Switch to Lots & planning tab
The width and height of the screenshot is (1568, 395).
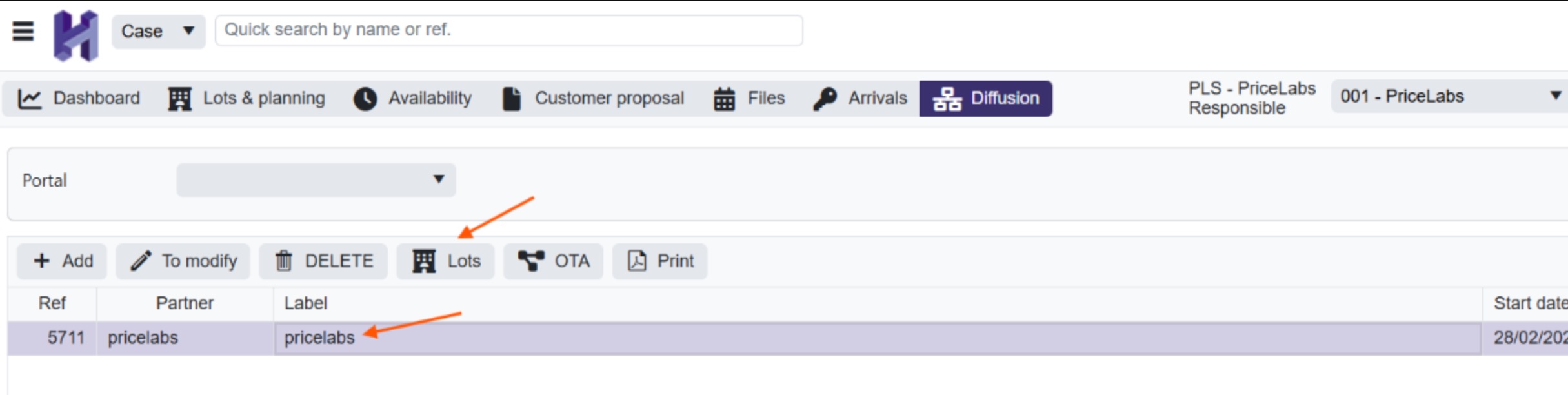246,99
